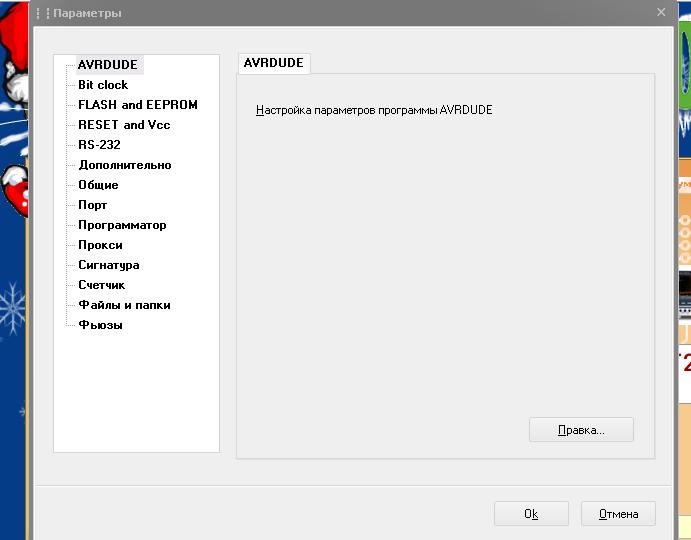Choose the RESET and Vcc entry
The image size is (691, 540).
coord(124,125)
